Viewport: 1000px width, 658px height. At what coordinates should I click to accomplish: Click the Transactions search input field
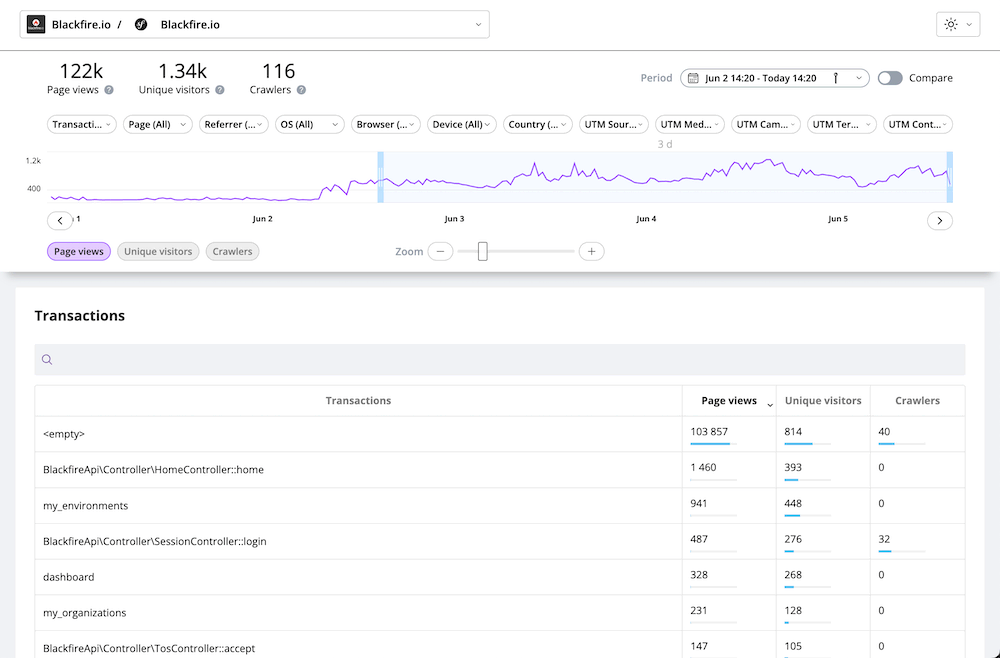[x=500, y=360]
